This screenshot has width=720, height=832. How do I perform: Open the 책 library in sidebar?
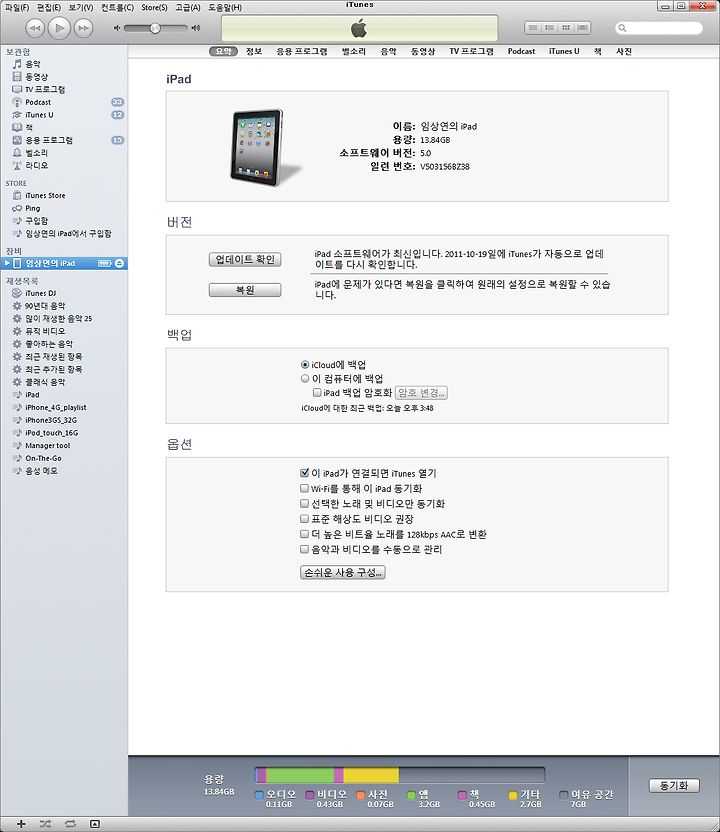pos(29,127)
